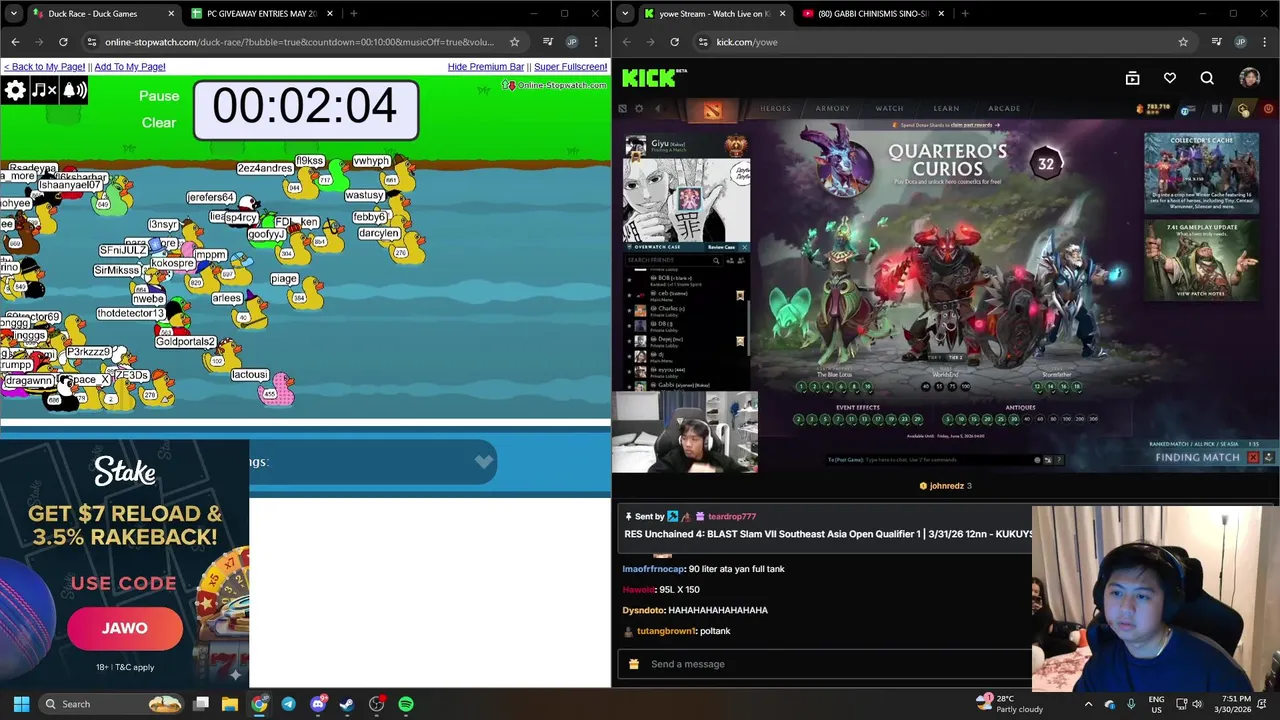Click johnredz 3 gift notice
This screenshot has height=720, width=1280.
pos(946,486)
